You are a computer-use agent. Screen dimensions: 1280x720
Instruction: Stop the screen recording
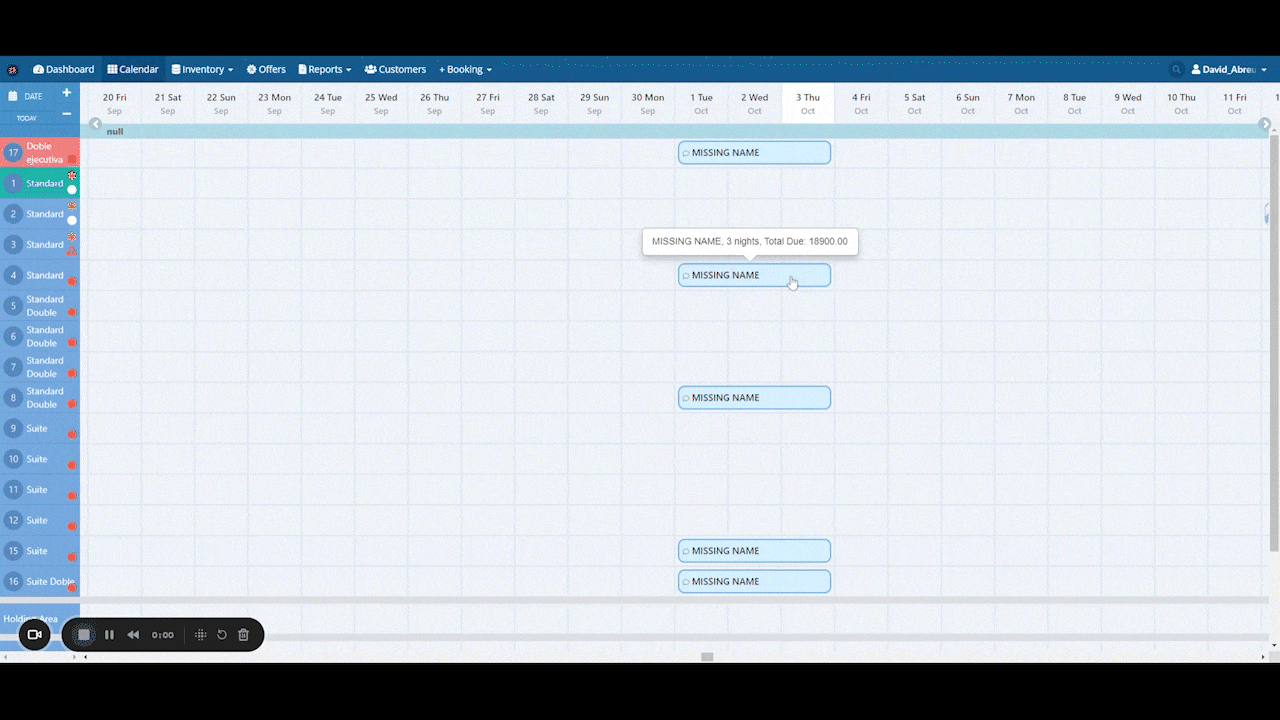[x=85, y=635]
